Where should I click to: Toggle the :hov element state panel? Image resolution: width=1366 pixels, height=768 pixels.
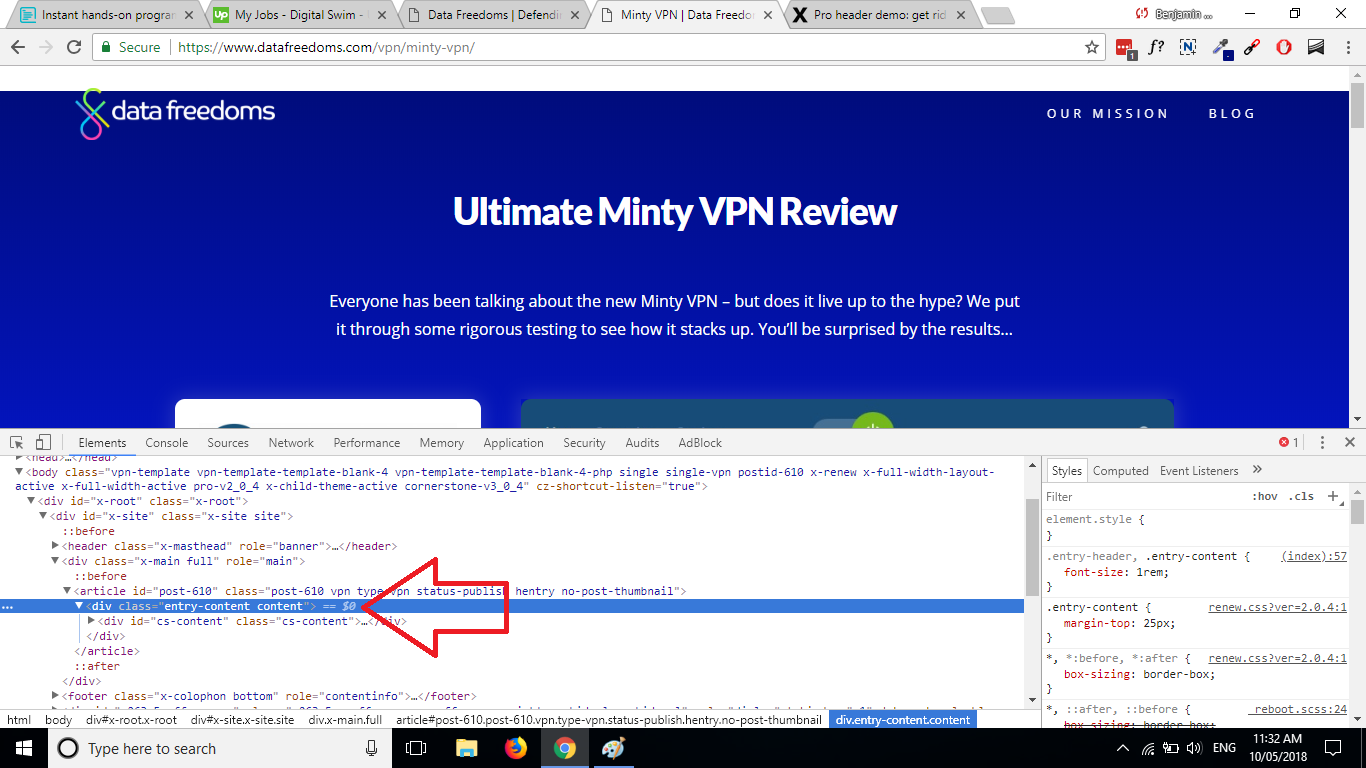pyautogui.click(x=1264, y=497)
